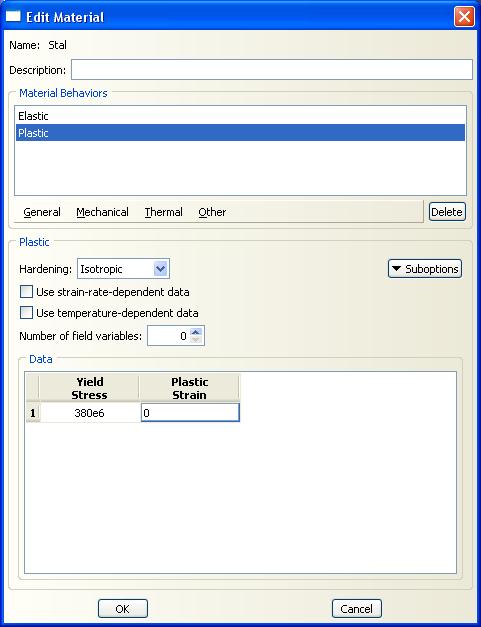Image resolution: width=481 pixels, height=627 pixels.
Task: Click into the Description text field
Action: click(272, 70)
